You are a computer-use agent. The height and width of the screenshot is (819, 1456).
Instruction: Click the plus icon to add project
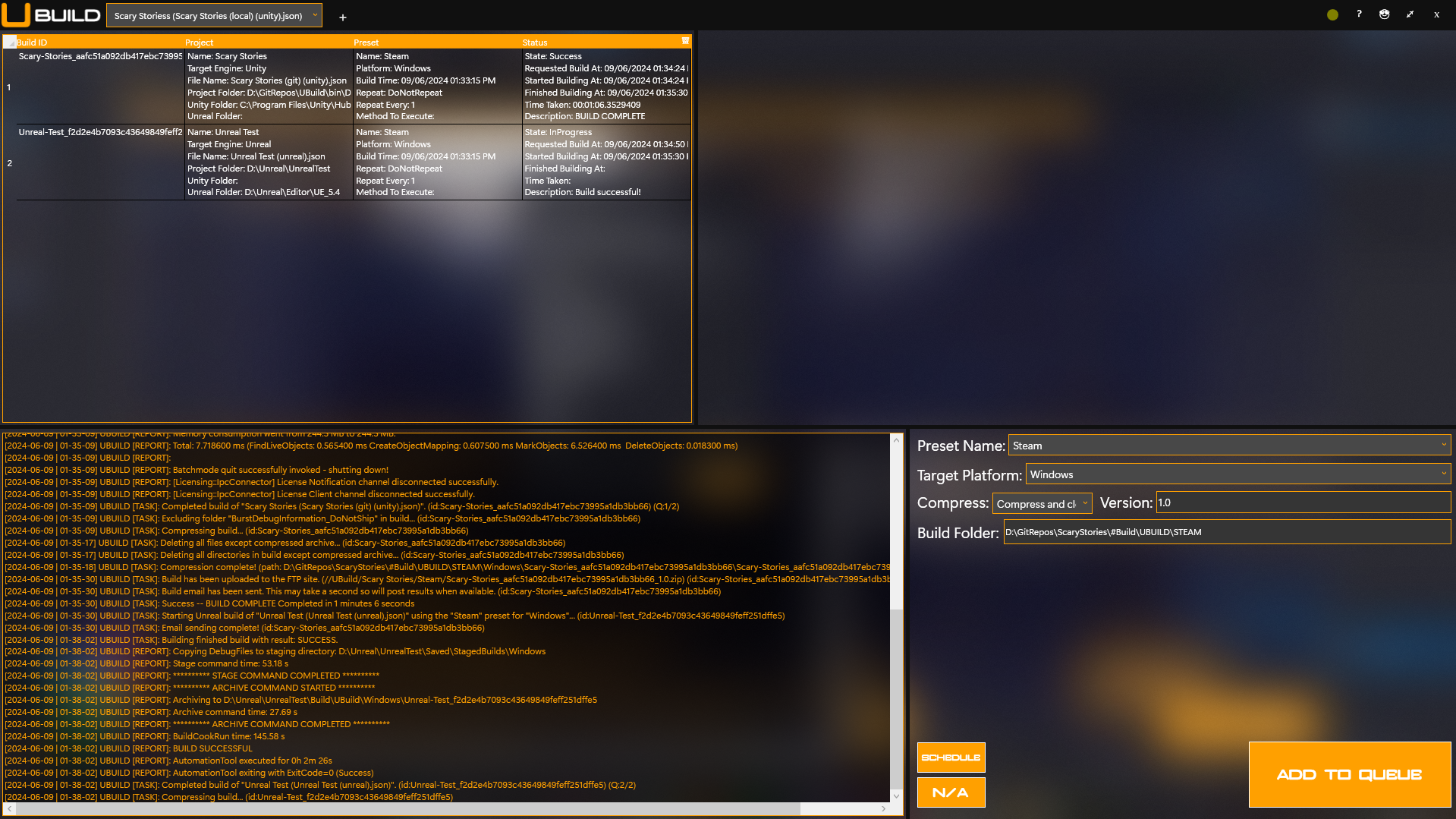(342, 17)
